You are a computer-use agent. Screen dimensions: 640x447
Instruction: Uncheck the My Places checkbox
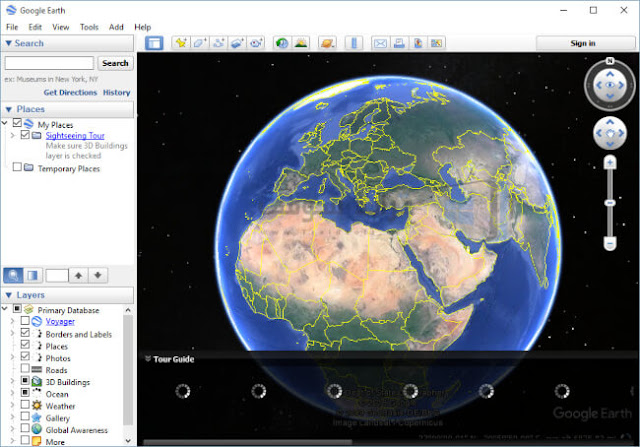click(x=17, y=122)
